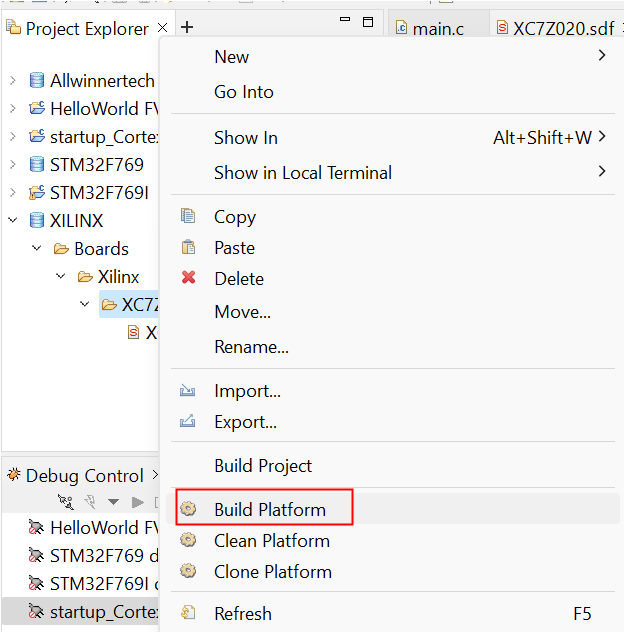The width and height of the screenshot is (624, 632).
Task: Open the New submenu
Action: (x=231, y=57)
